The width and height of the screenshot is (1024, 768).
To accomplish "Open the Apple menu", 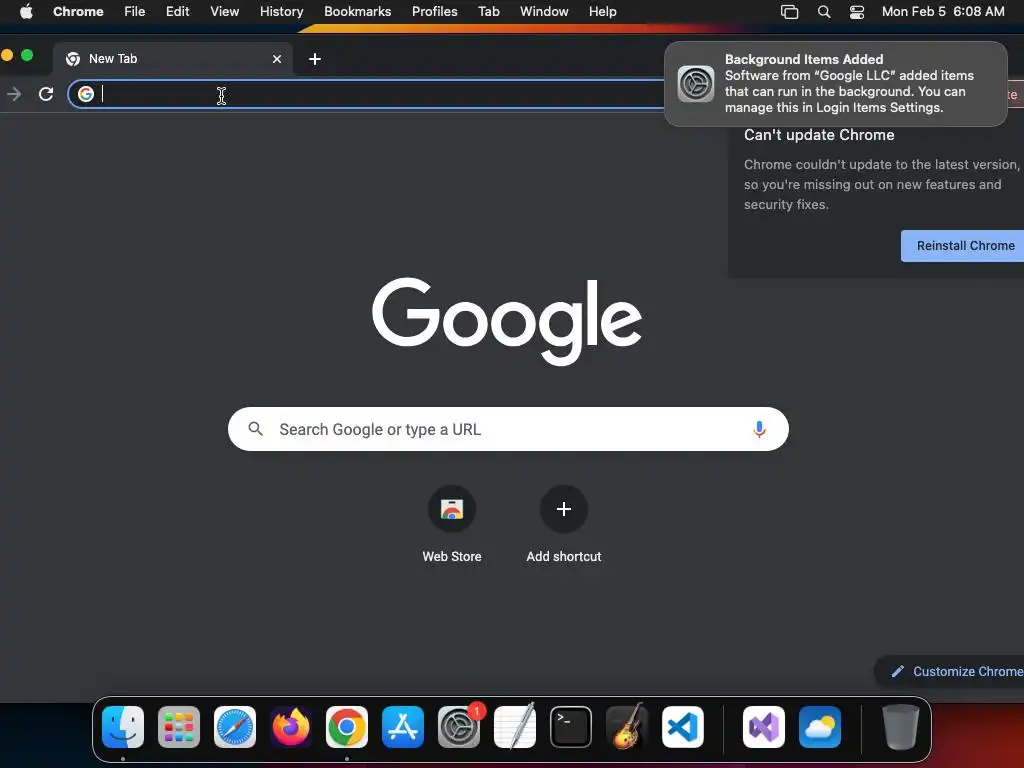I will coord(26,12).
